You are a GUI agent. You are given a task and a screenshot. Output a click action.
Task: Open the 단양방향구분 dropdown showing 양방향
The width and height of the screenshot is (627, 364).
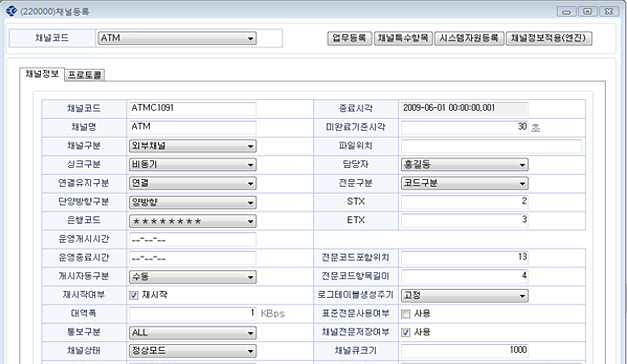[x=192, y=202]
